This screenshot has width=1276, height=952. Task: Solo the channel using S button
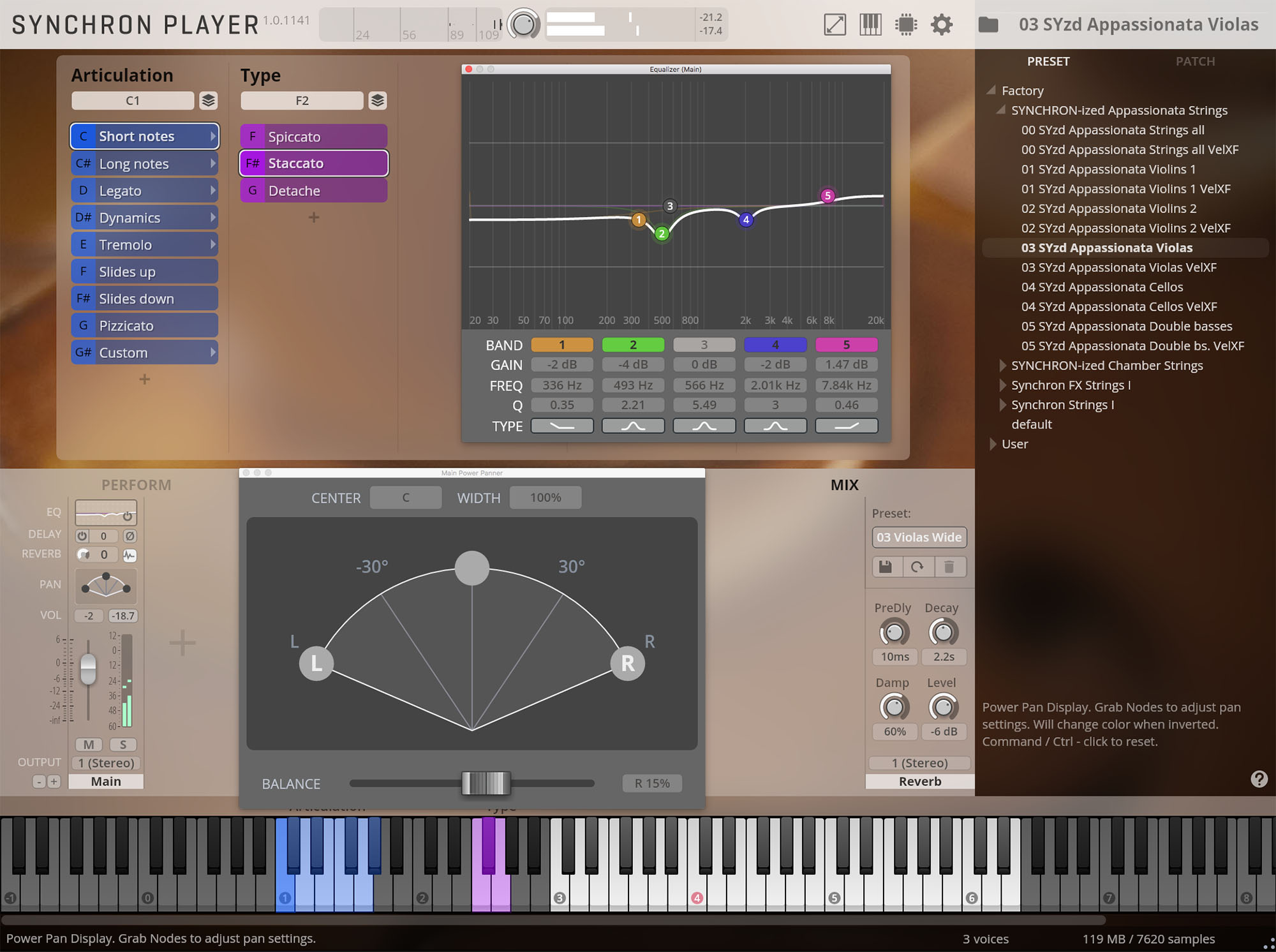click(123, 744)
